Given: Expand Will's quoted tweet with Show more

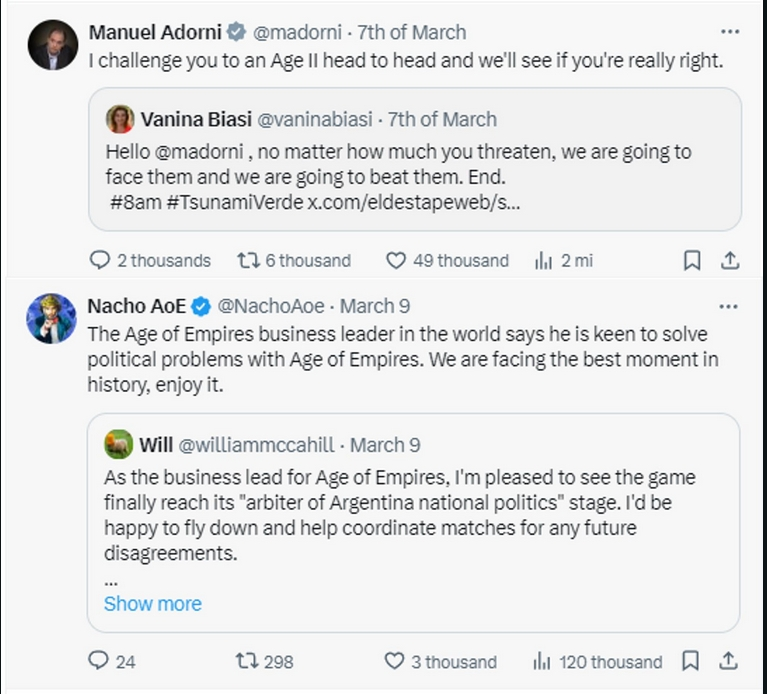Looking at the screenshot, I should tap(153, 604).
